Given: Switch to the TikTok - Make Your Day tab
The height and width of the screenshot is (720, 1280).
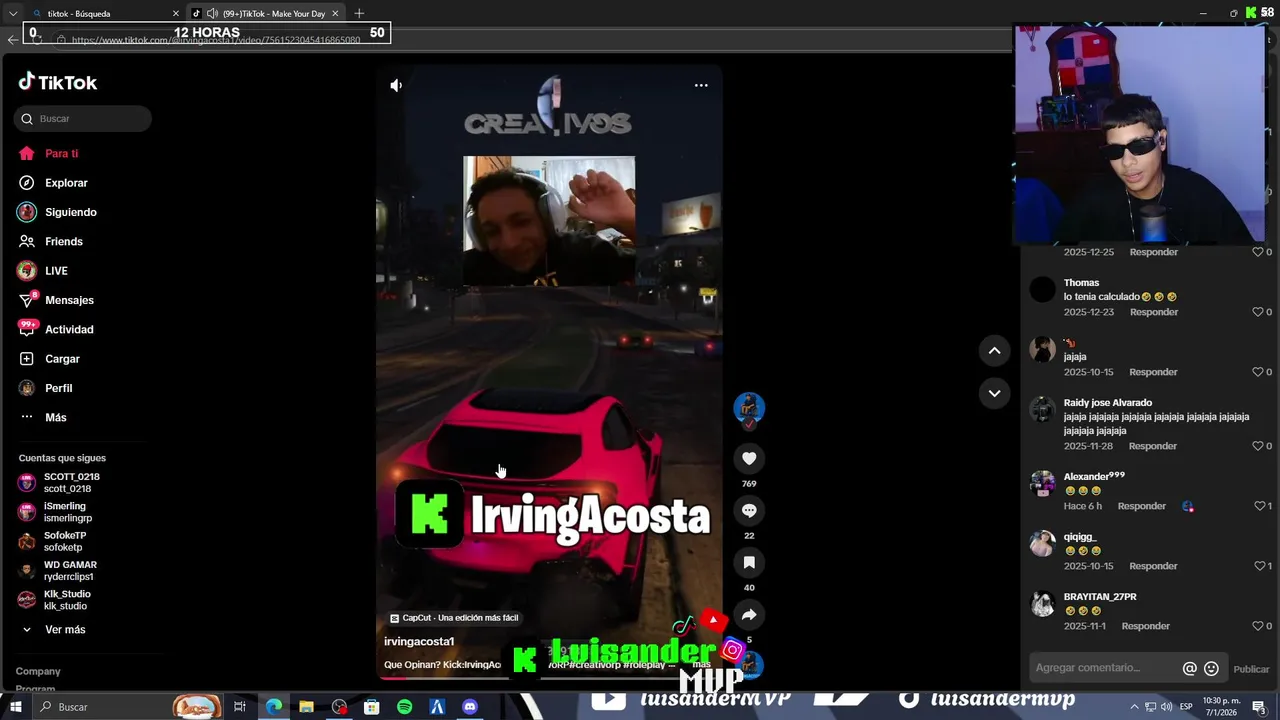Looking at the screenshot, I should click(x=263, y=13).
